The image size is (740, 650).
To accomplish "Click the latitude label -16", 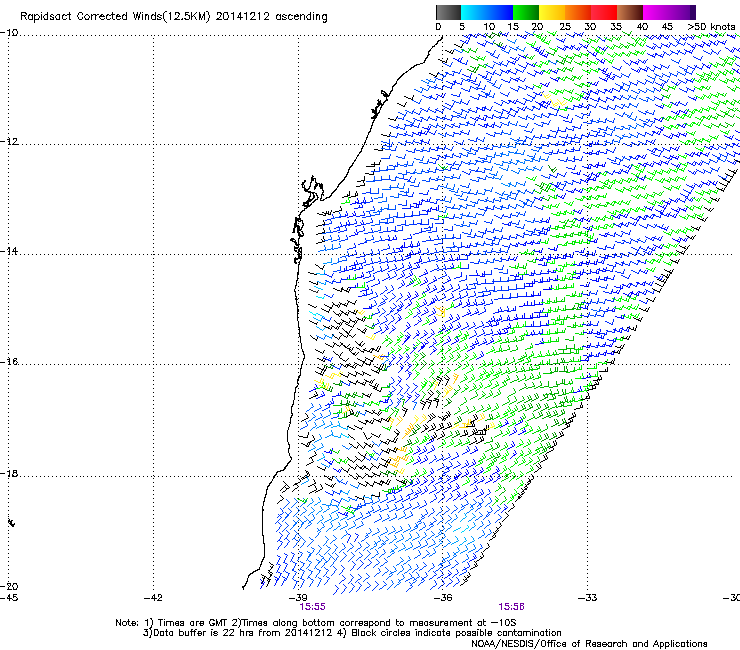I will 9,362.
